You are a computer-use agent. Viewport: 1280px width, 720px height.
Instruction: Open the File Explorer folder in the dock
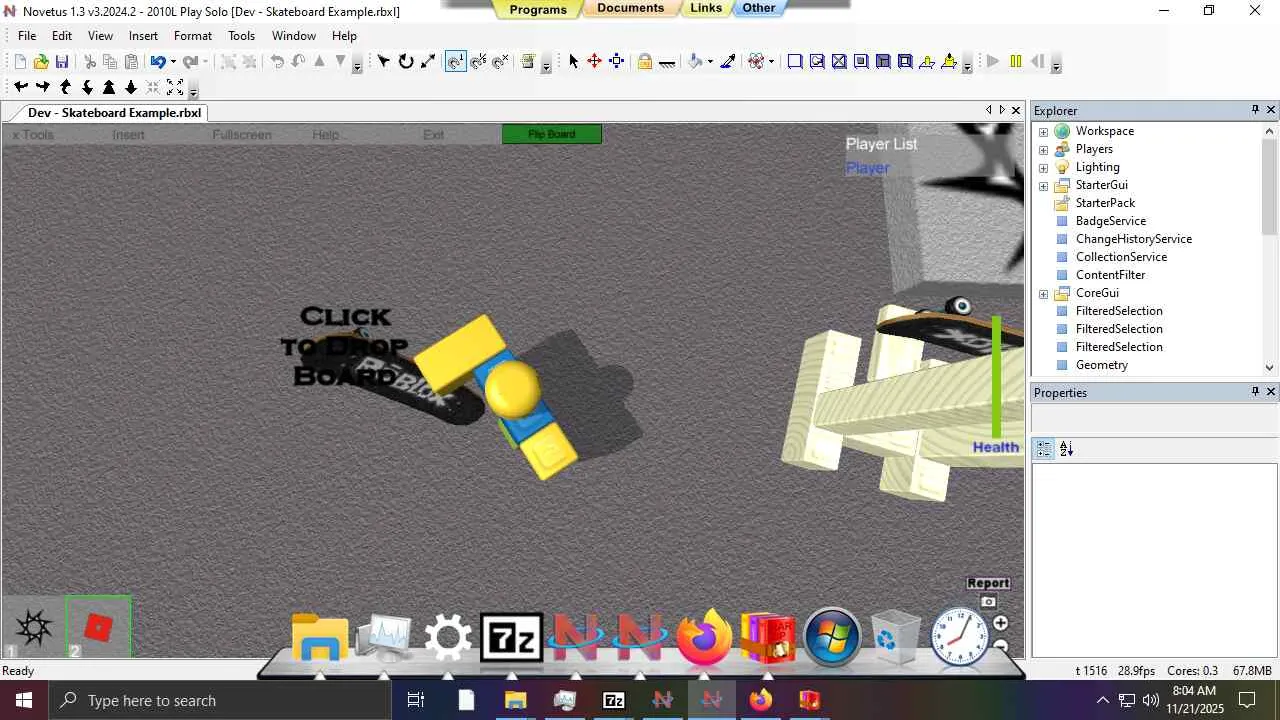pyautogui.click(x=320, y=638)
